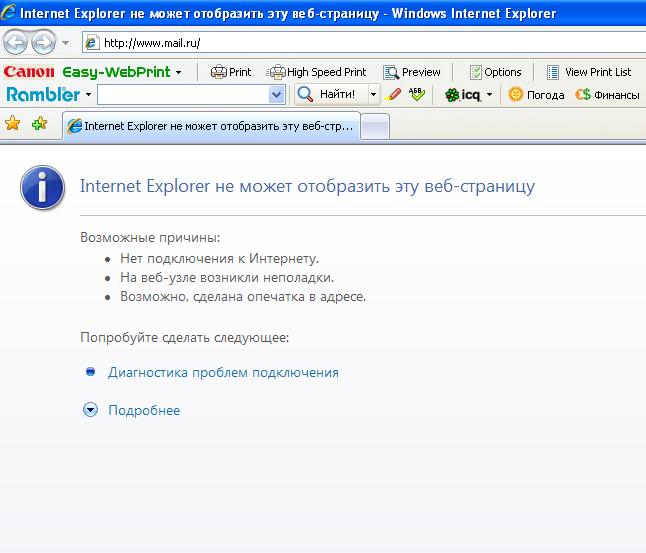Click the browser Forward arrow button
This screenshot has width=646, height=553.
43,42
